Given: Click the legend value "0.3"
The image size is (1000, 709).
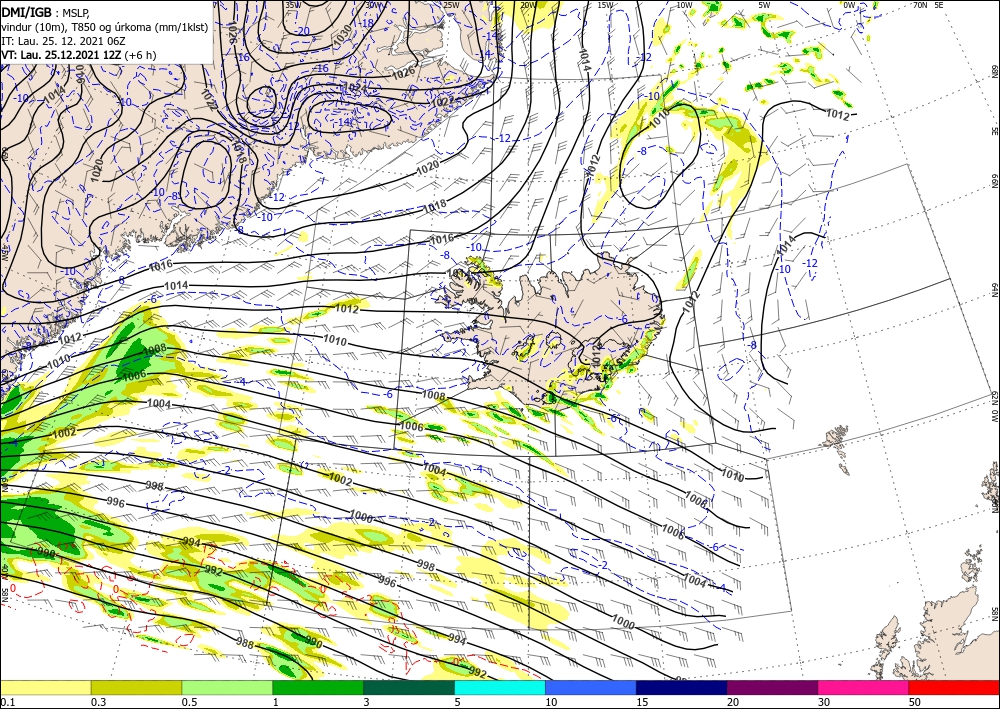Looking at the screenshot, I should 98,702.
